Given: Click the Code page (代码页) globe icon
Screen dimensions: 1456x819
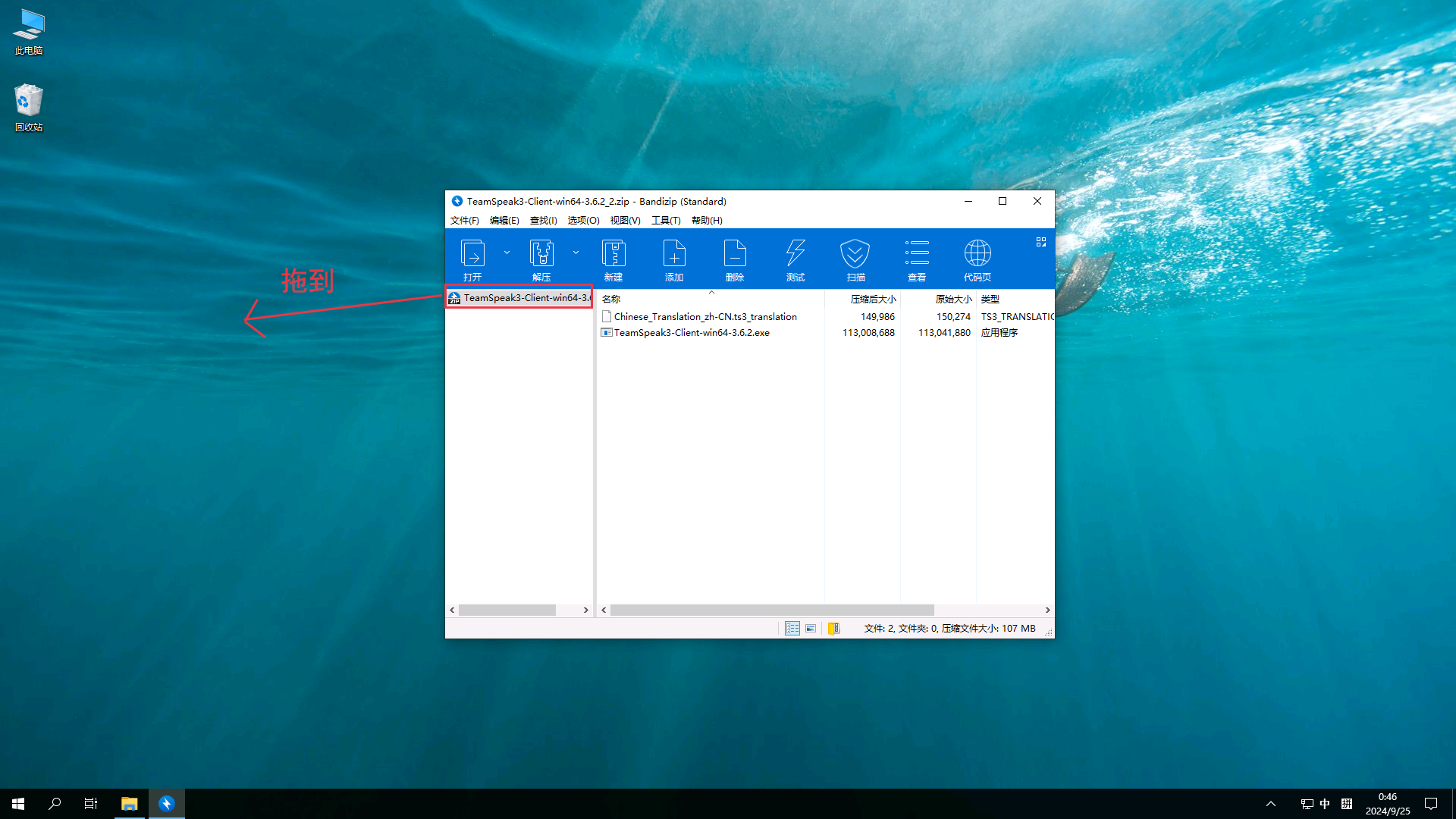Looking at the screenshot, I should [977, 259].
